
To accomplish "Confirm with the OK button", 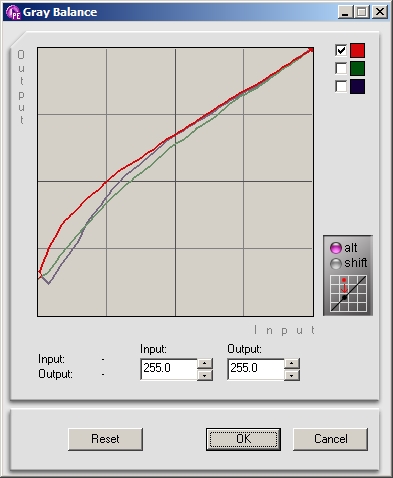I will pyautogui.click(x=243, y=439).
